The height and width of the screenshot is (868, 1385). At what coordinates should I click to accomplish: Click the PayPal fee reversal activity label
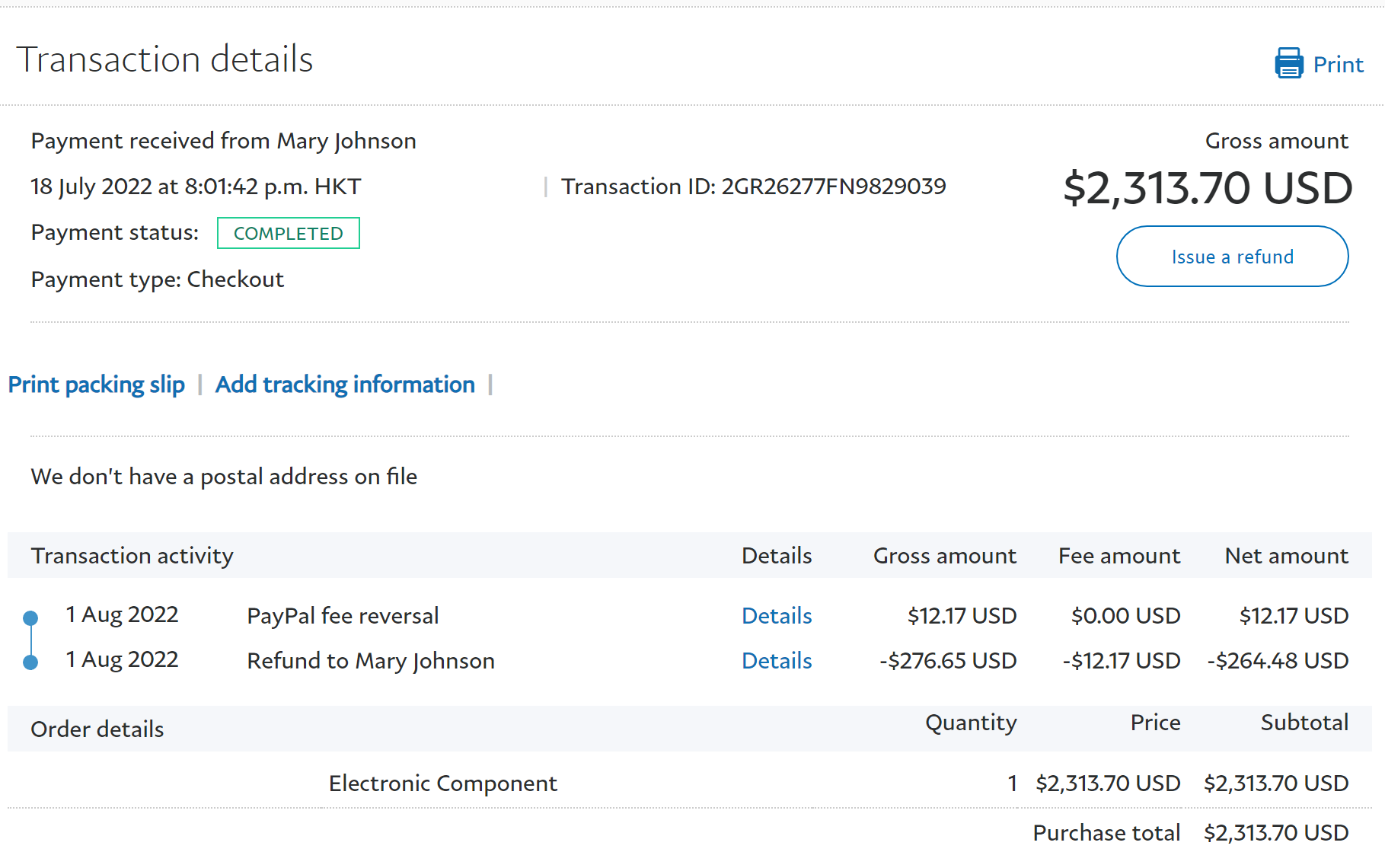tap(343, 615)
